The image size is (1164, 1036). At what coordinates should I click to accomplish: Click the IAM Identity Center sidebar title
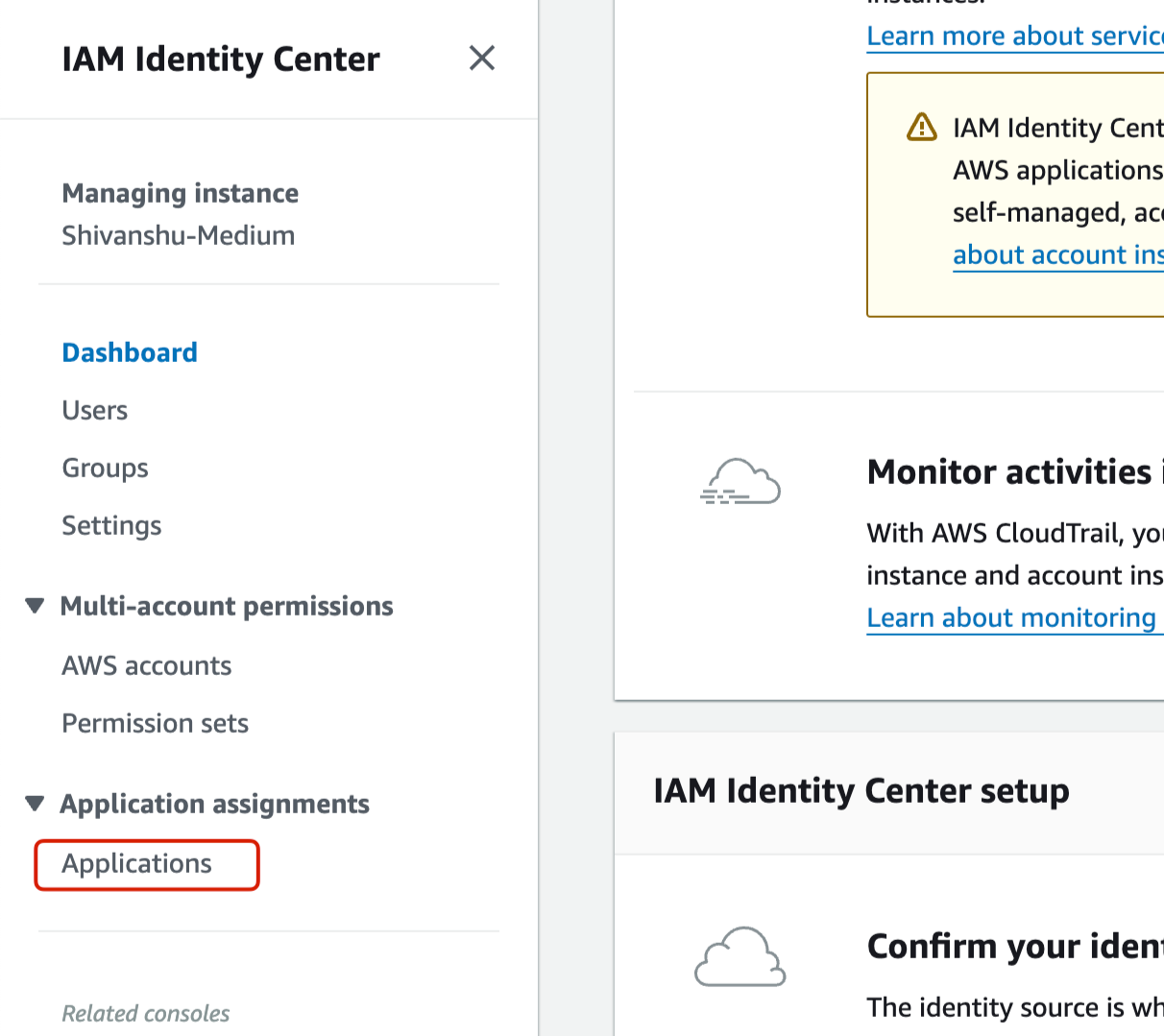[x=221, y=59]
